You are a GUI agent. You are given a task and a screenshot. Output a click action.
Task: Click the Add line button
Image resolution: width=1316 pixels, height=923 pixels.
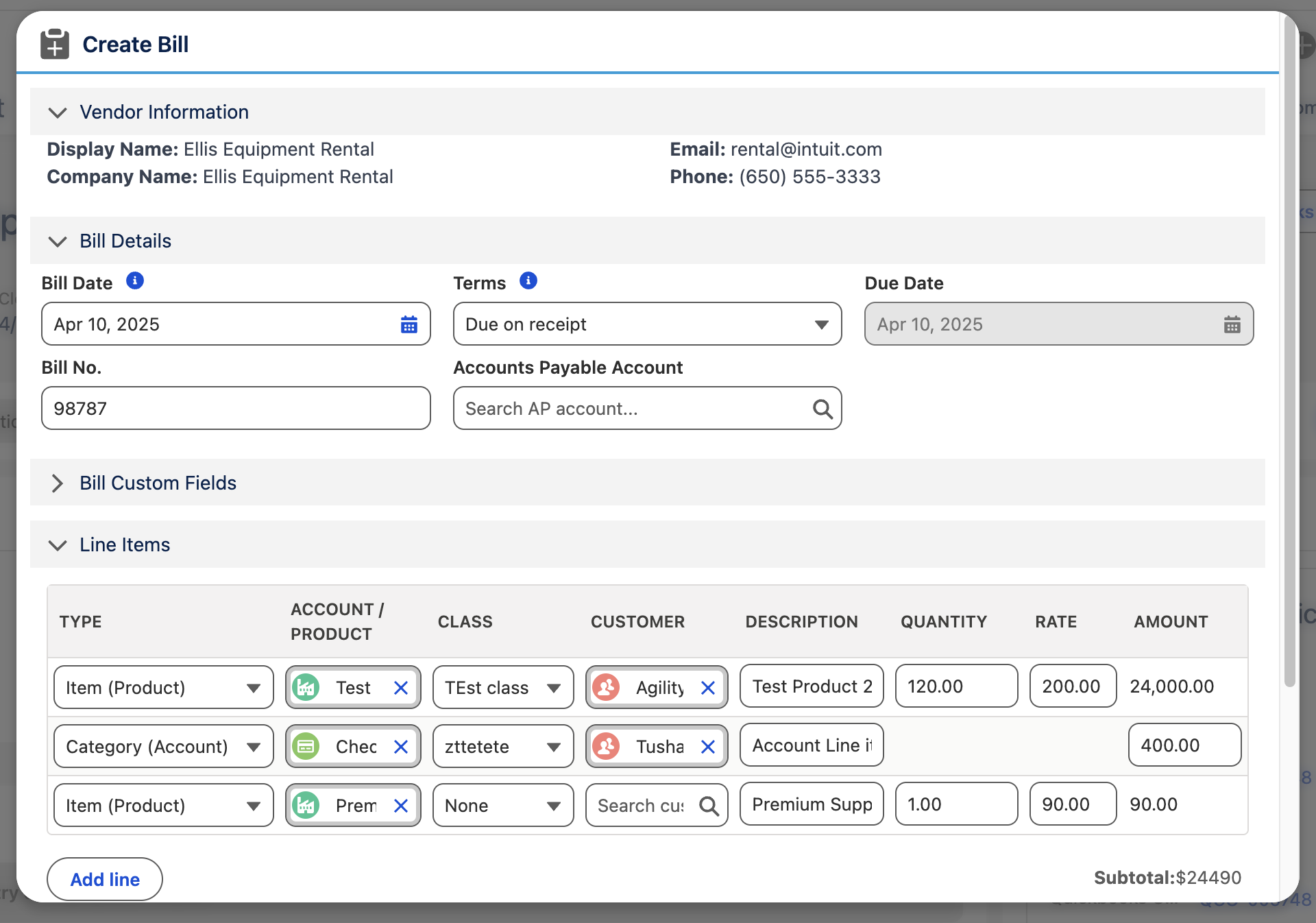tap(105, 879)
